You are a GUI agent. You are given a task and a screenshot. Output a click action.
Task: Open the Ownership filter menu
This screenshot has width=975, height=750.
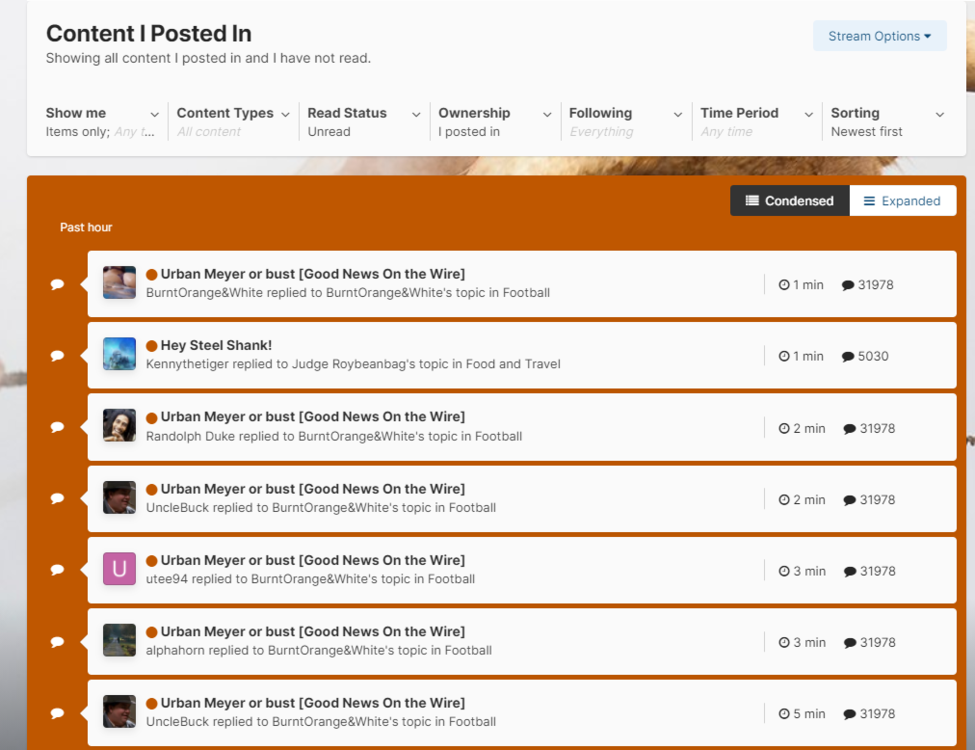[x=494, y=122]
